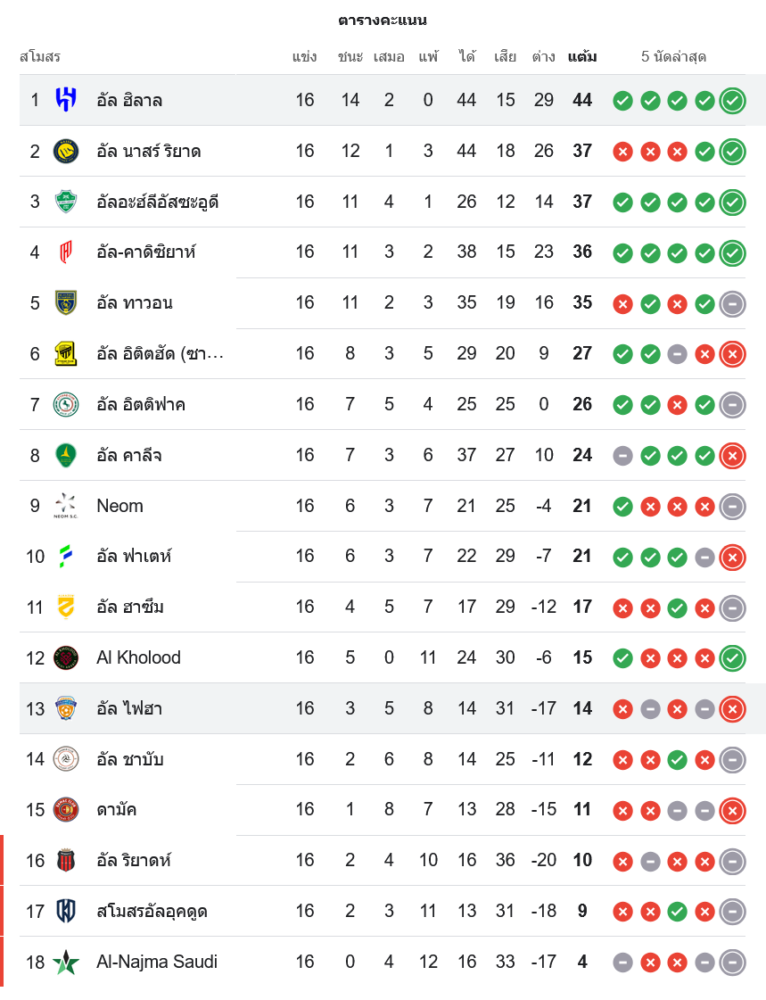Click the Al Hilal club logo
The image size is (766, 1000).
pyautogui.click(x=66, y=100)
